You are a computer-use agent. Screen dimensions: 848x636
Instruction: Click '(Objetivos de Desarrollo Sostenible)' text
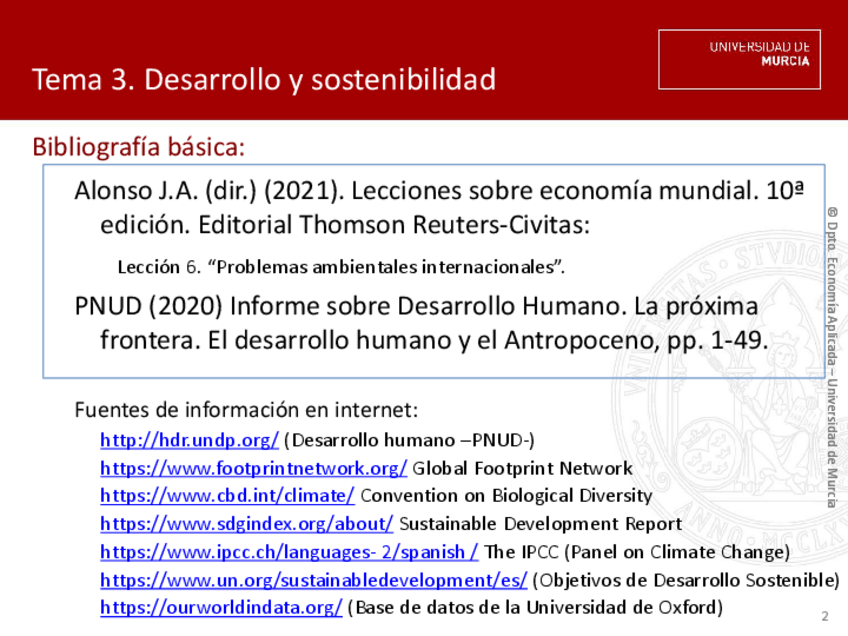[686, 580]
